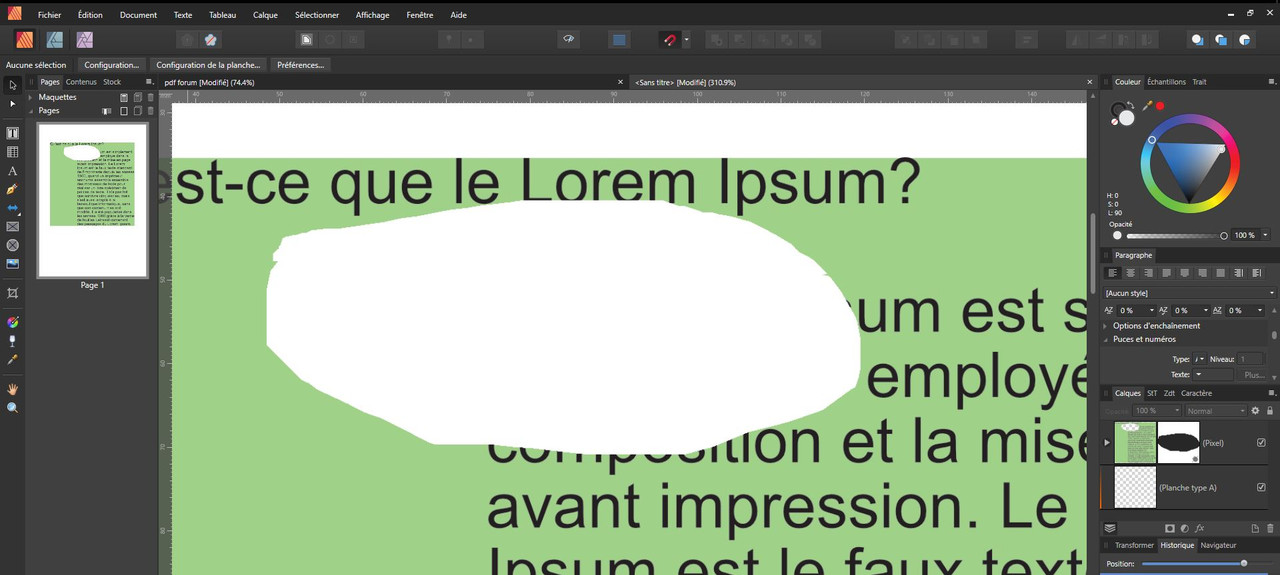Switch to the Photo persona icon

pos(85,40)
